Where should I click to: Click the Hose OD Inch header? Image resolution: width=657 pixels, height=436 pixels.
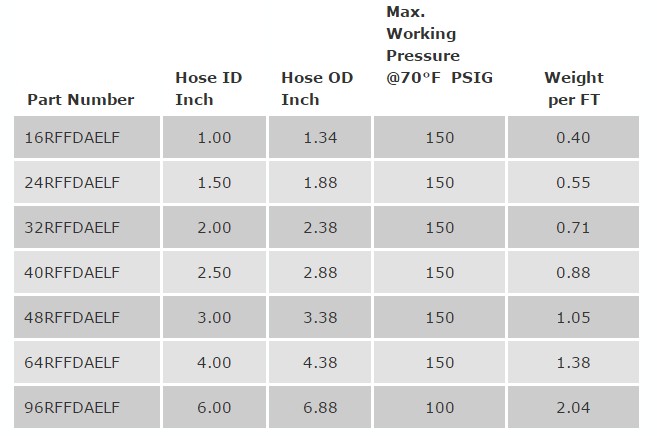pos(317,88)
